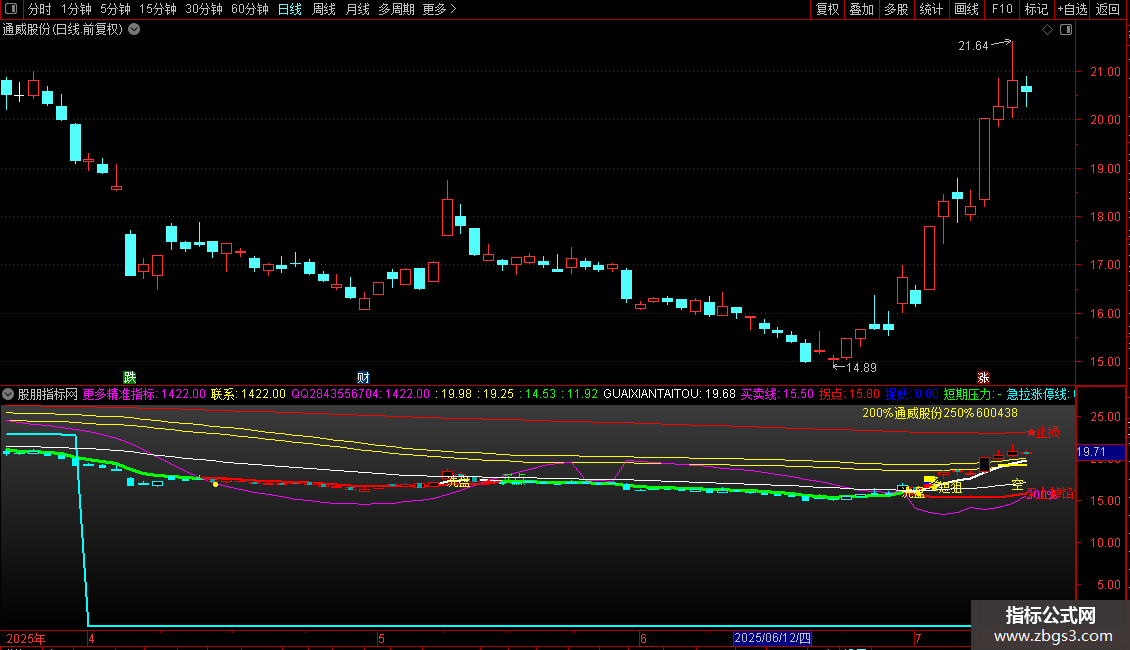Click month 7 on the date axis
The width and height of the screenshot is (1130, 650).
917,638
